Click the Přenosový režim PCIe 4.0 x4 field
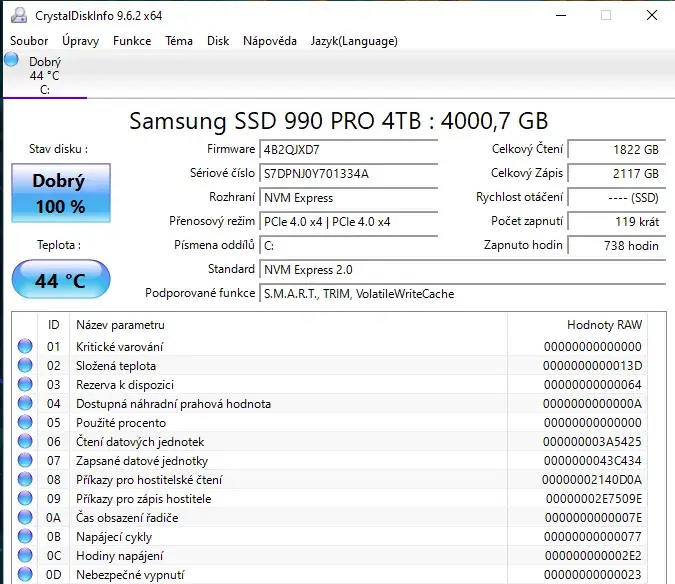The image size is (675, 584). tap(349, 222)
